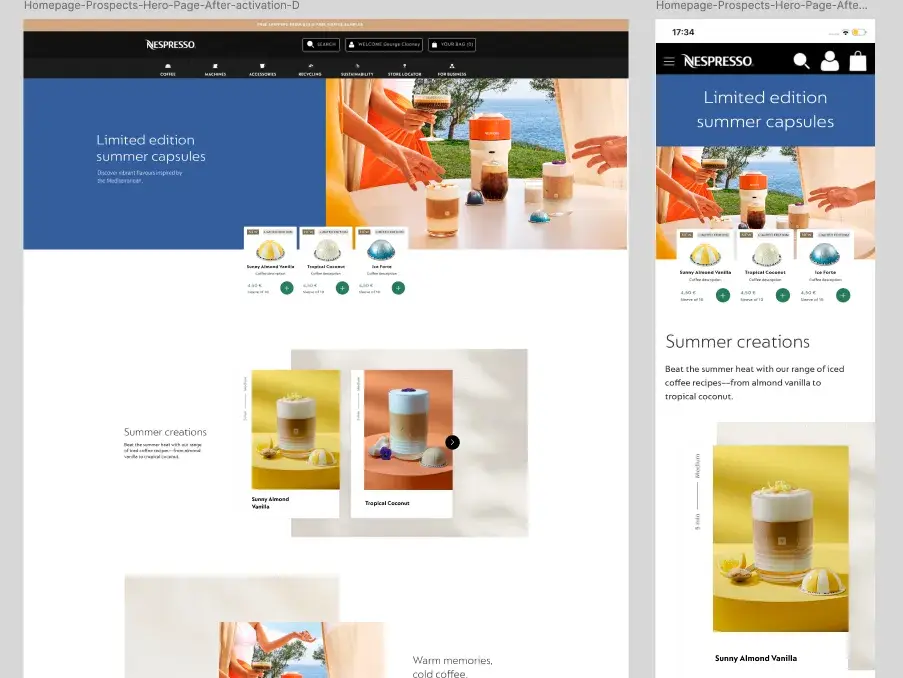The height and width of the screenshot is (678, 903).
Task: Add Ice Forte capsule via green plus on desktop
Action: [x=398, y=288]
